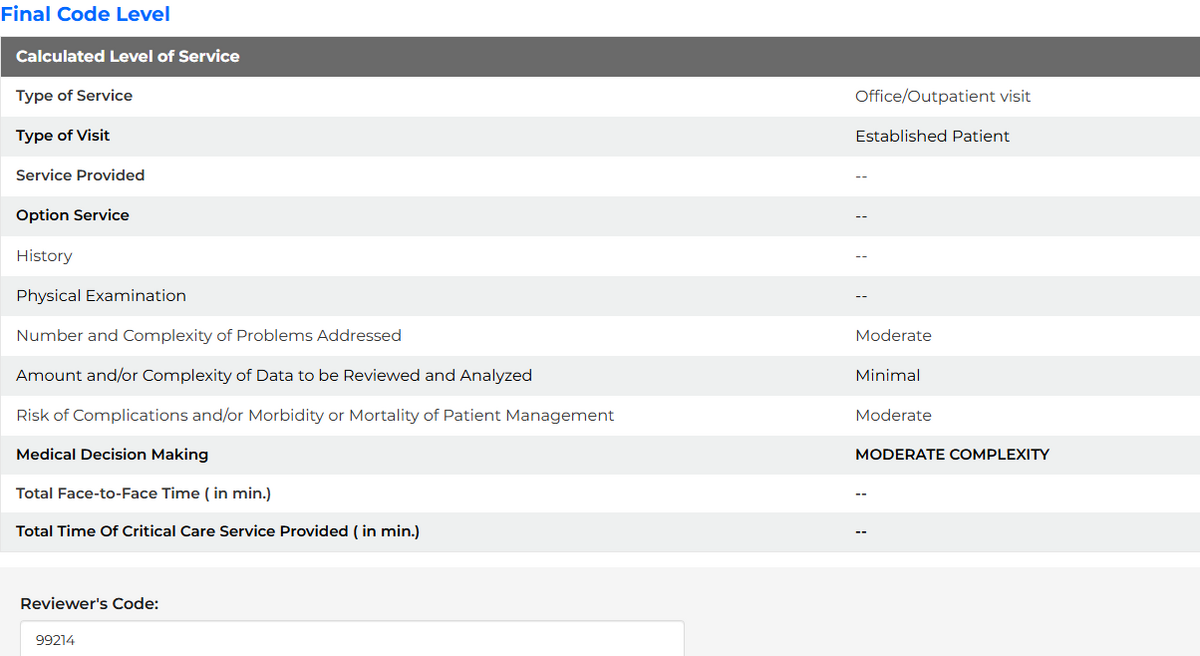Image resolution: width=1200 pixels, height=656 pixels.
Task: Click the Reviewer's Code label
Action: tap(90, 603)
